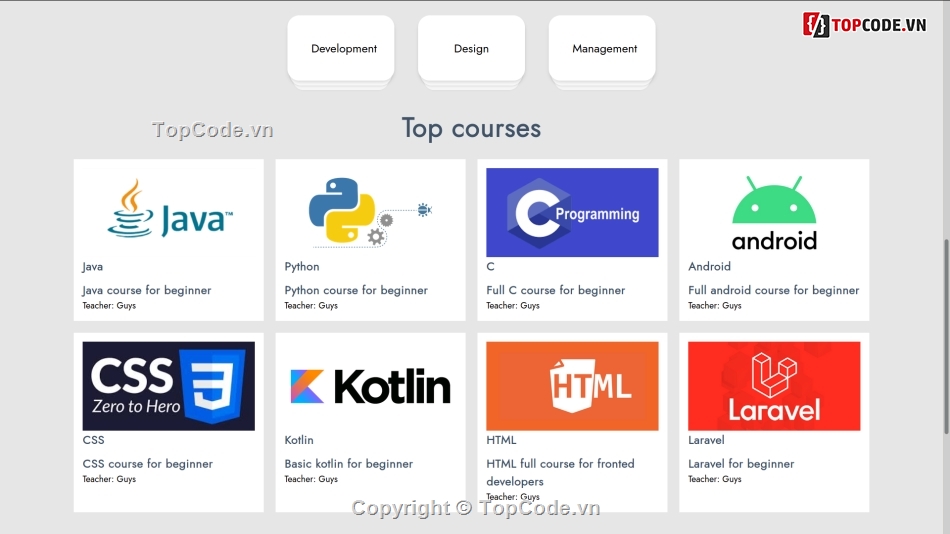
Task: Click the red Laravel logo image
Action: point(774,385)
